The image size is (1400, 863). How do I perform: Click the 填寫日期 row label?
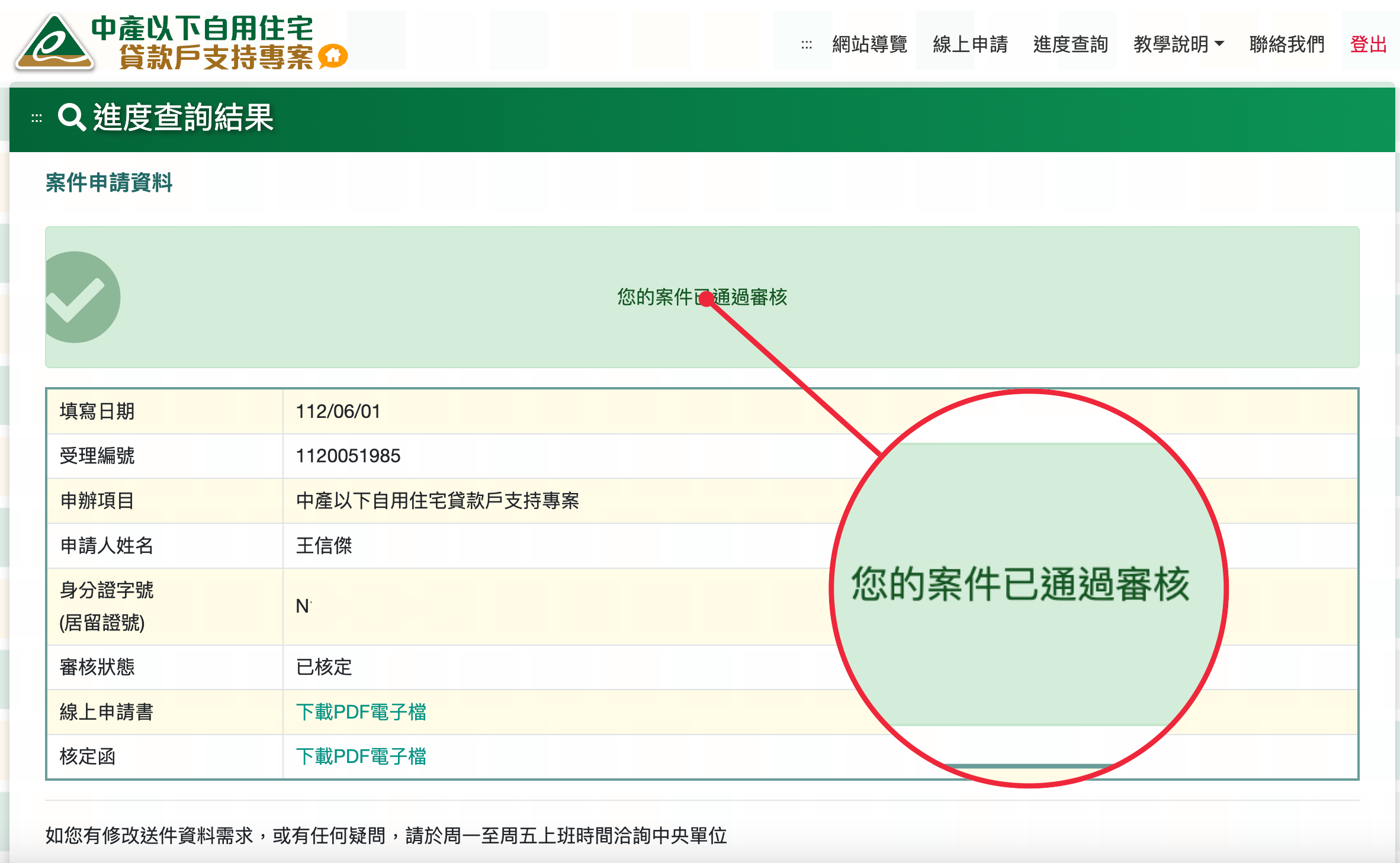pos(97,411)
